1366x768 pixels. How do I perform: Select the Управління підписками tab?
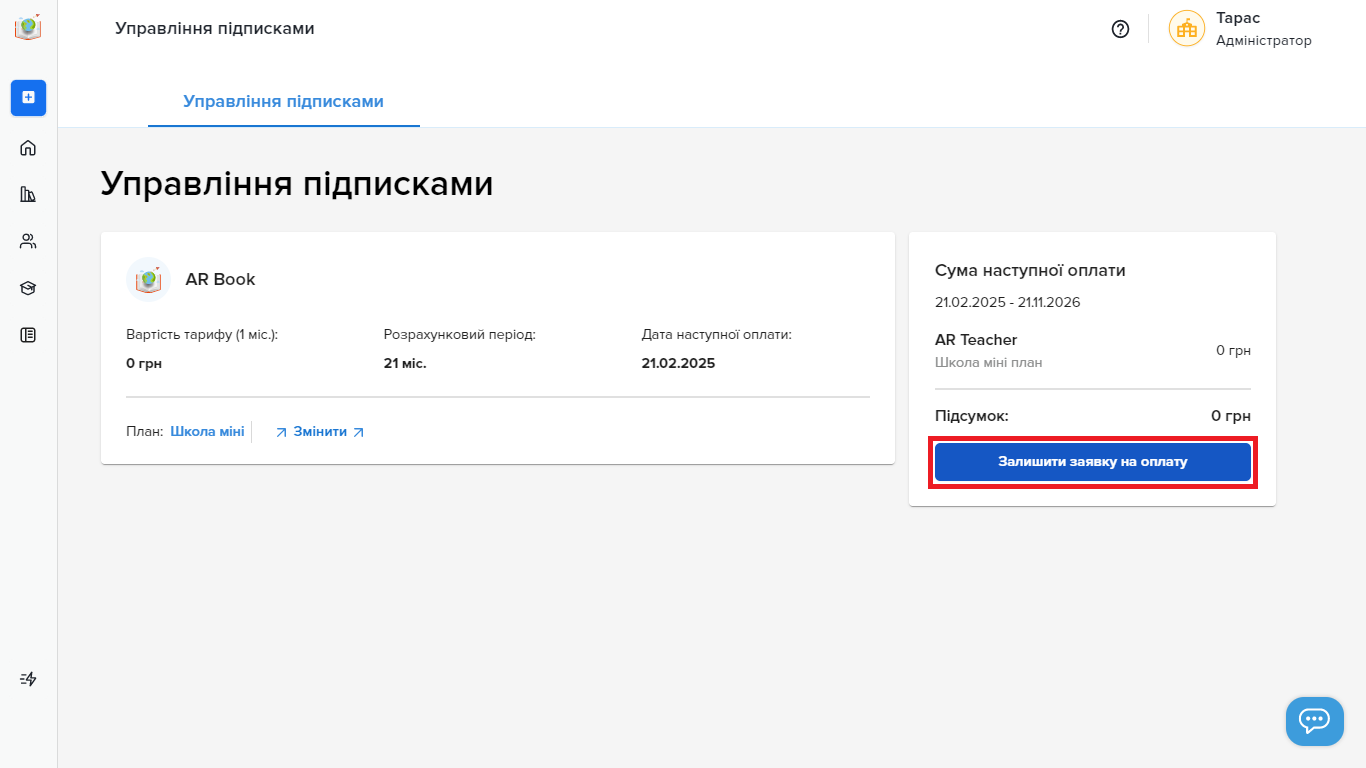tap(284, 102)
